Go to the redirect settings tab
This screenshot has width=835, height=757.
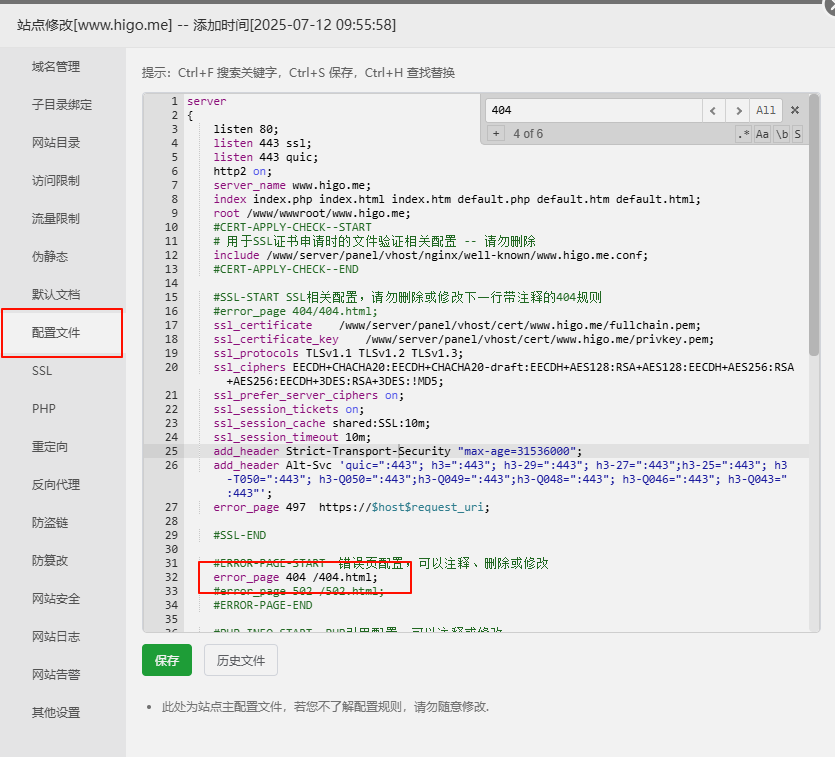50,447
